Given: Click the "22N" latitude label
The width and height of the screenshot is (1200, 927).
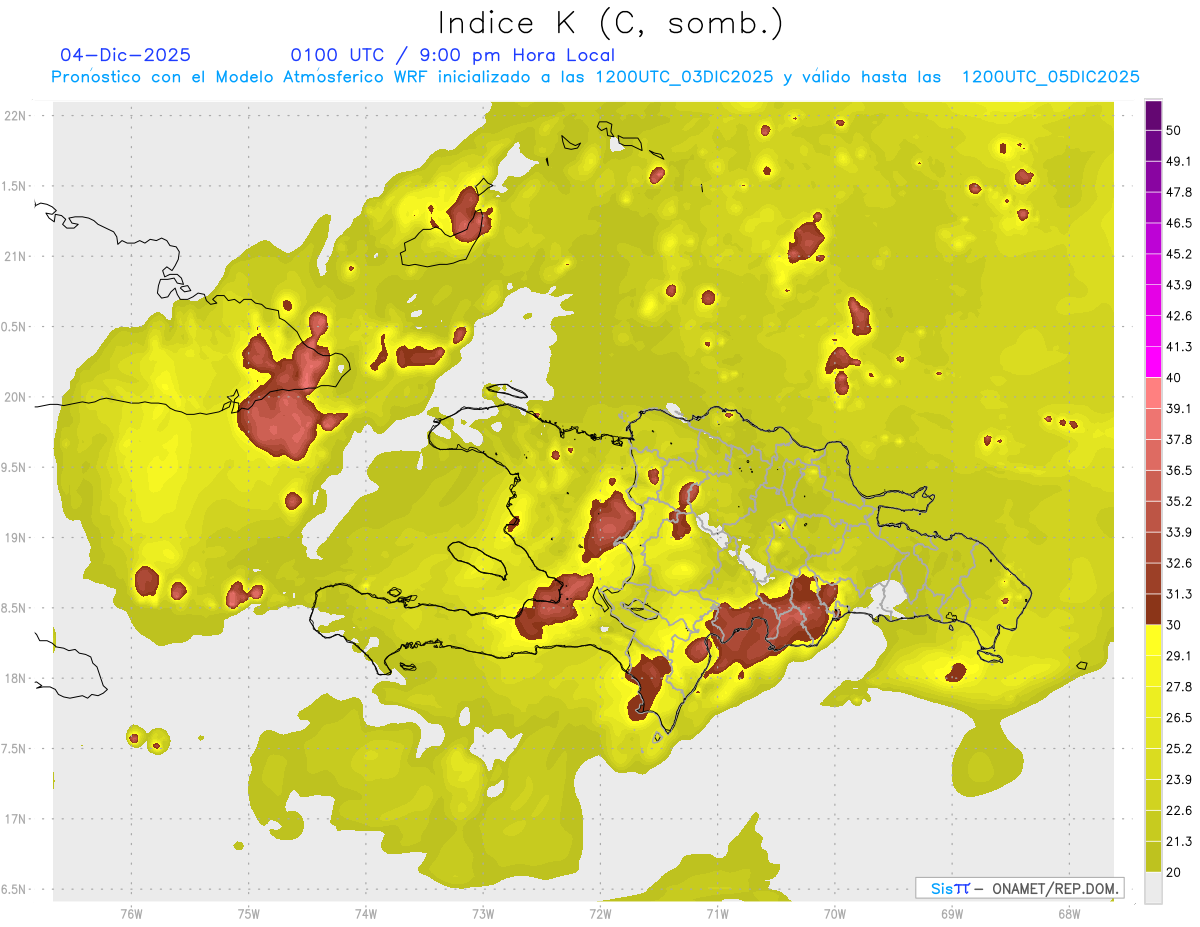Looking at the screenshot, I should (x=15, y=115).
